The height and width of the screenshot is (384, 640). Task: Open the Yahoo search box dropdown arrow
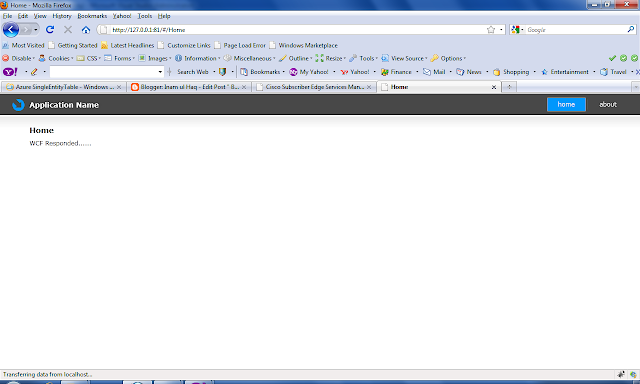click(x=160, y=72)
